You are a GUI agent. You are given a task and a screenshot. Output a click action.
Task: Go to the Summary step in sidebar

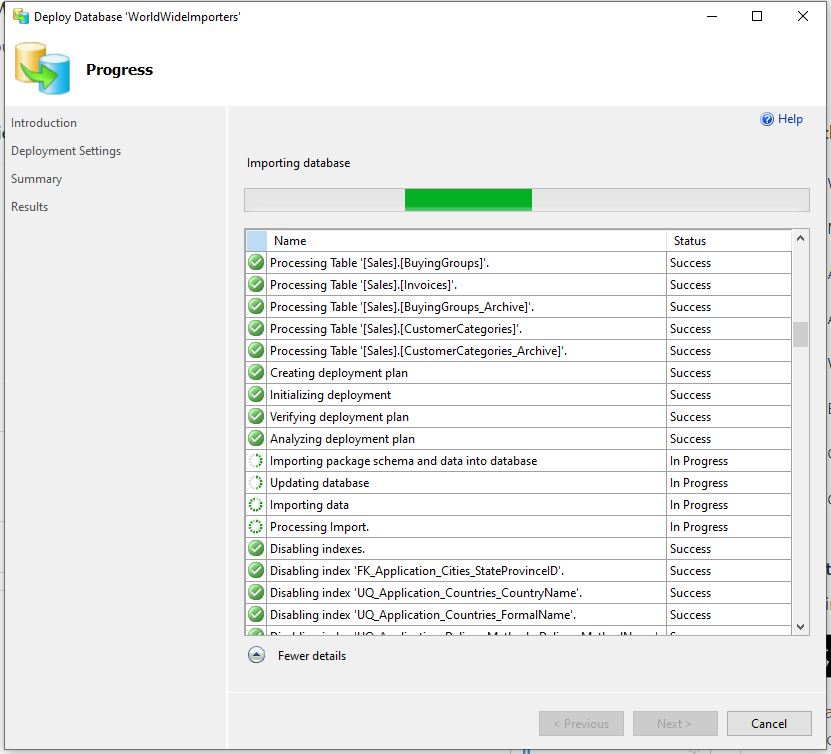[x=37, y=179]
